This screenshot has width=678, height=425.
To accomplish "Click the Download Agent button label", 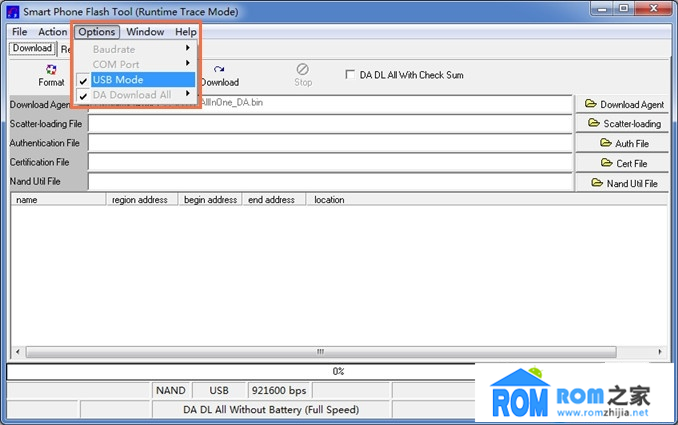I will click(632, 105).
